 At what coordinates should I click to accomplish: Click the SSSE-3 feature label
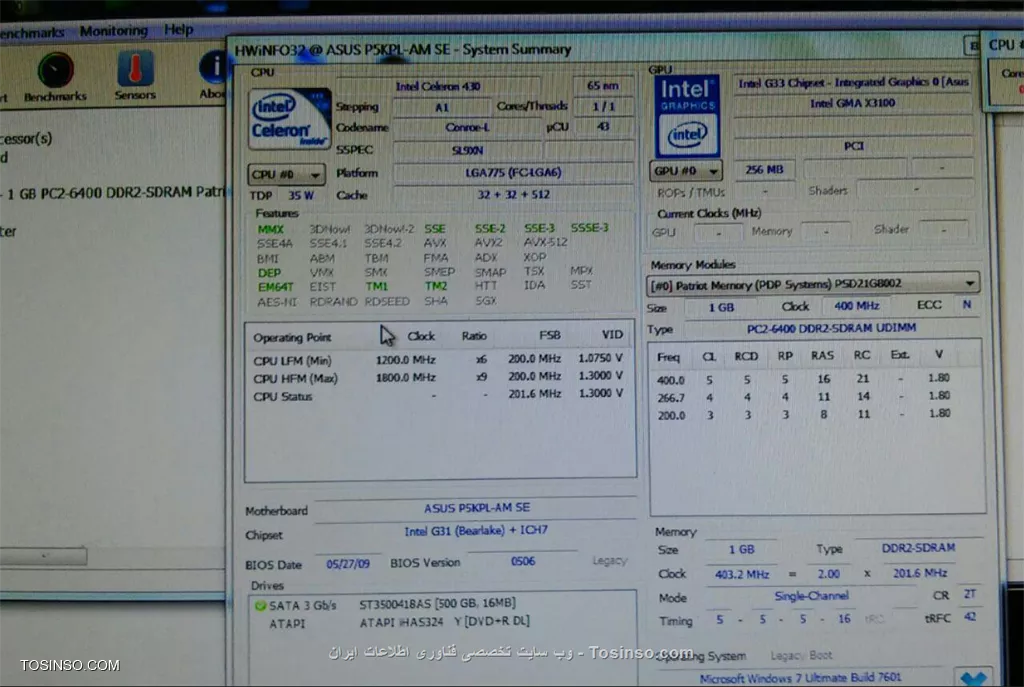point(589,227)
